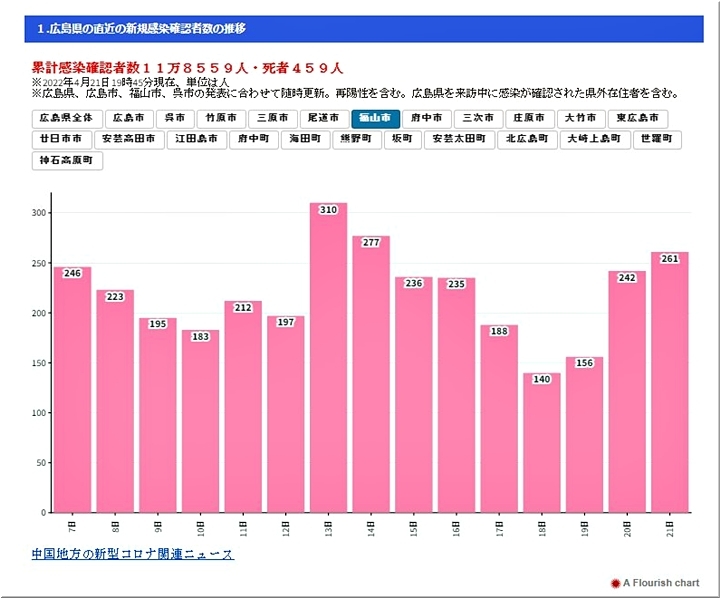Click the 13日 bar showing 310
The image size is (720, 598).
[328, 360]
